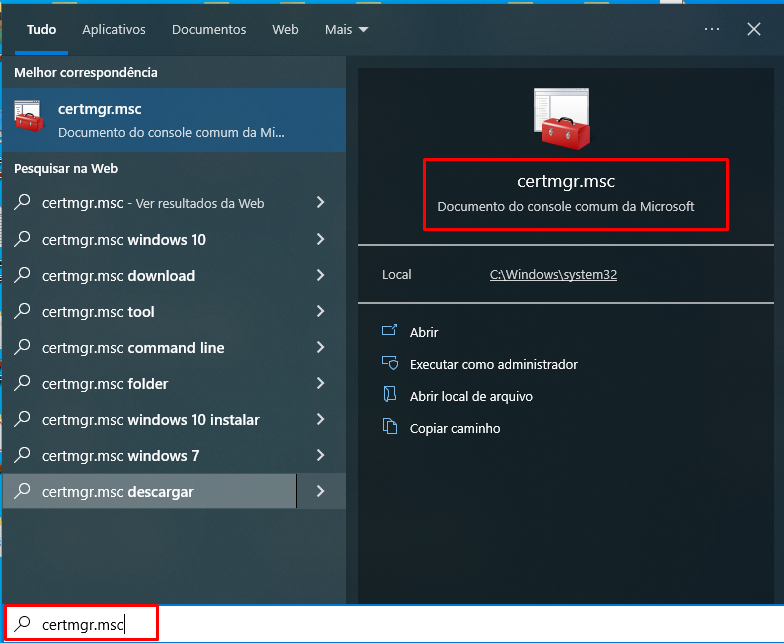Click the large certmgr.msc toolbox icon
Viewport: 784px width, 643px height.
[x=560, y=119]
